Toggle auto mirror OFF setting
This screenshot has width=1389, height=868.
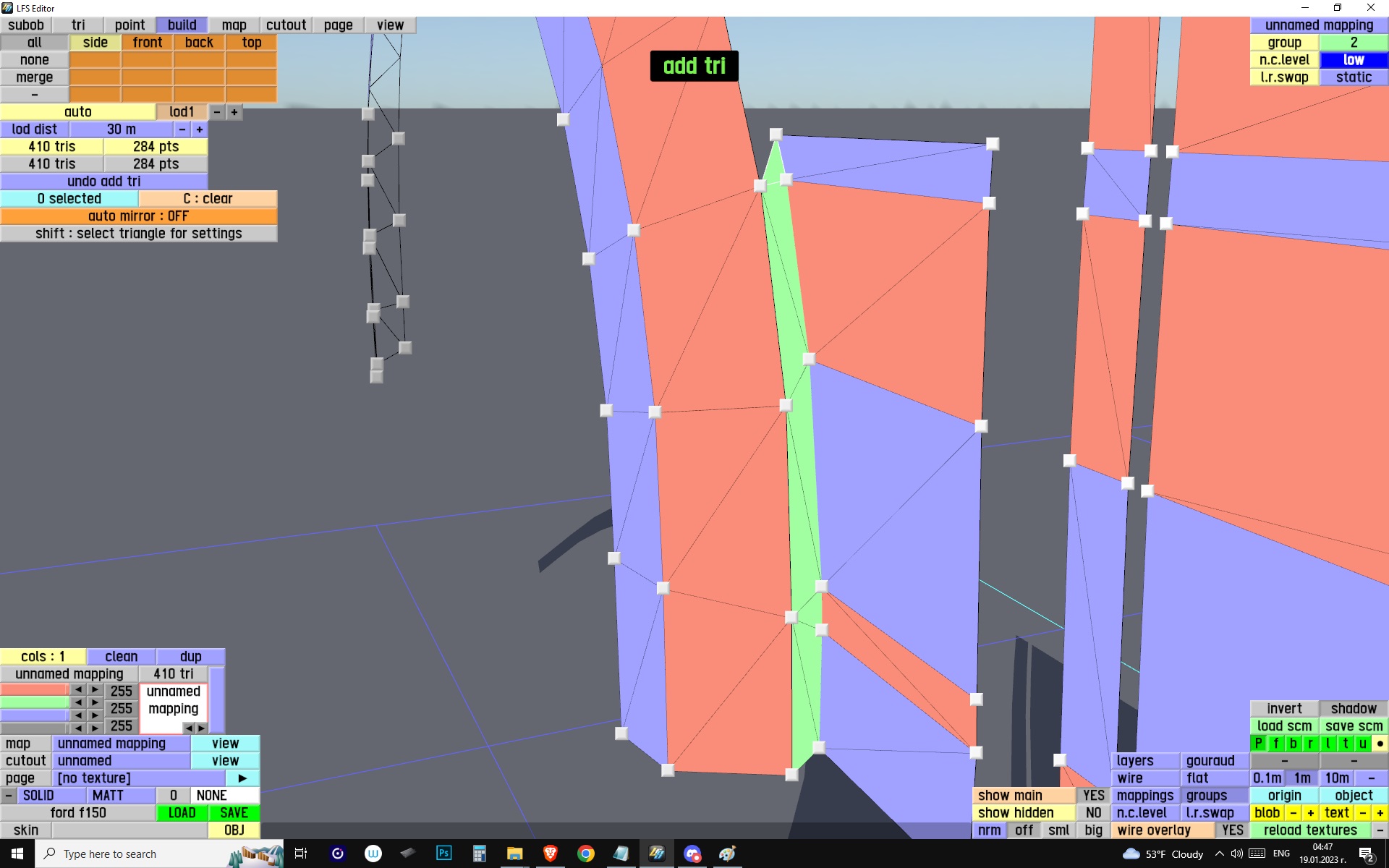coord(138,216)
